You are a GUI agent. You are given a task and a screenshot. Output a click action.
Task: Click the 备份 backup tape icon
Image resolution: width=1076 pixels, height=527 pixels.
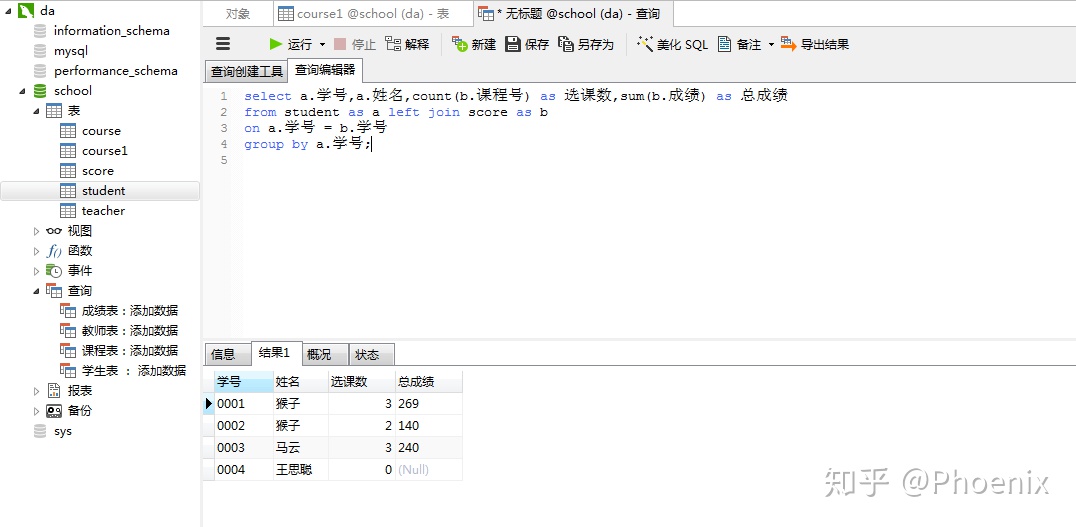point(54,411)
